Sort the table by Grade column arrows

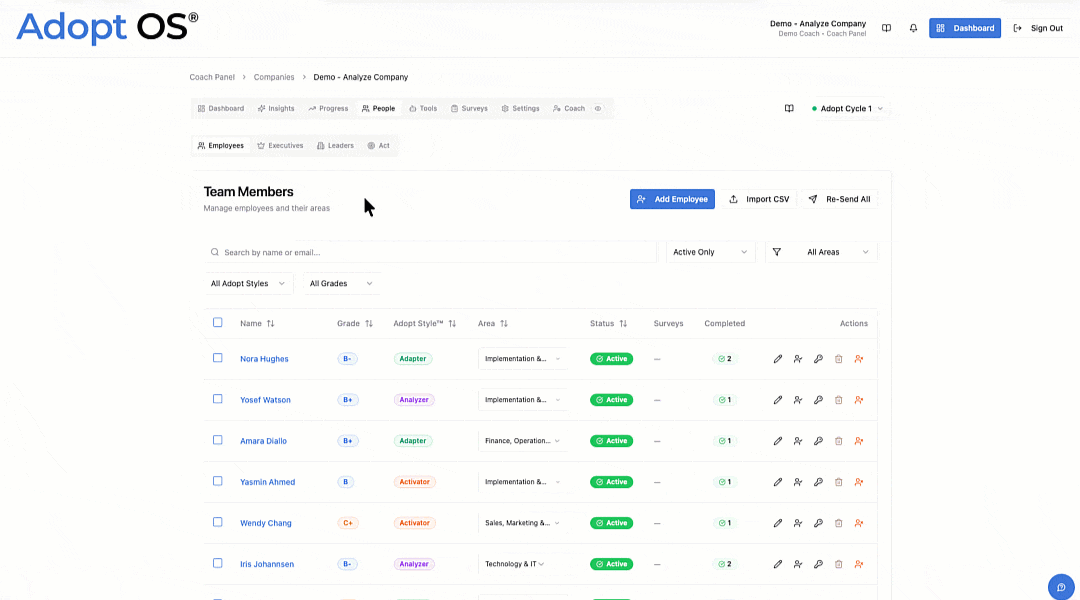(369, 323)
